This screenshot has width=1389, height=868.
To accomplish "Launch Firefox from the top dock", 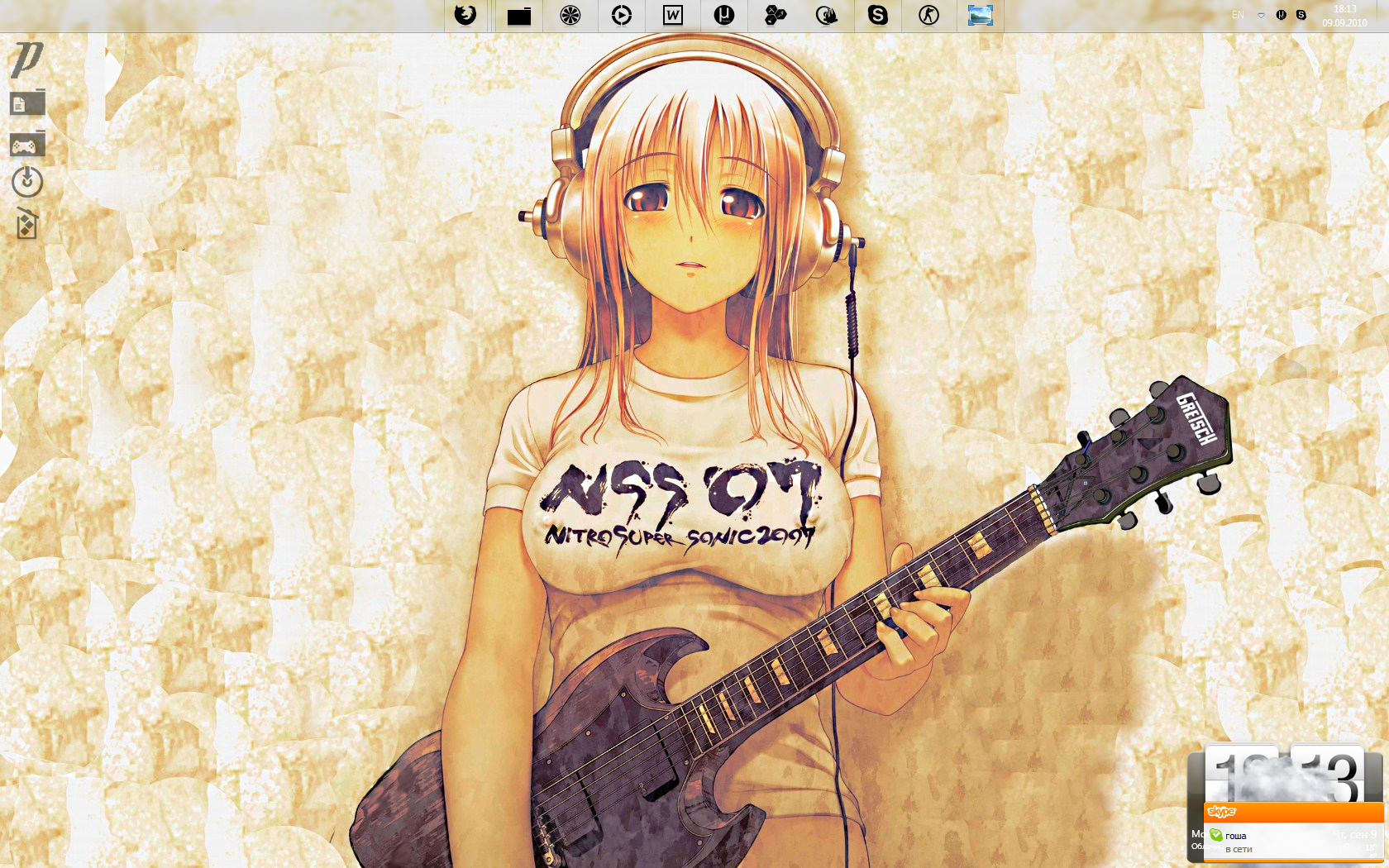I will (x=465, y=15).
